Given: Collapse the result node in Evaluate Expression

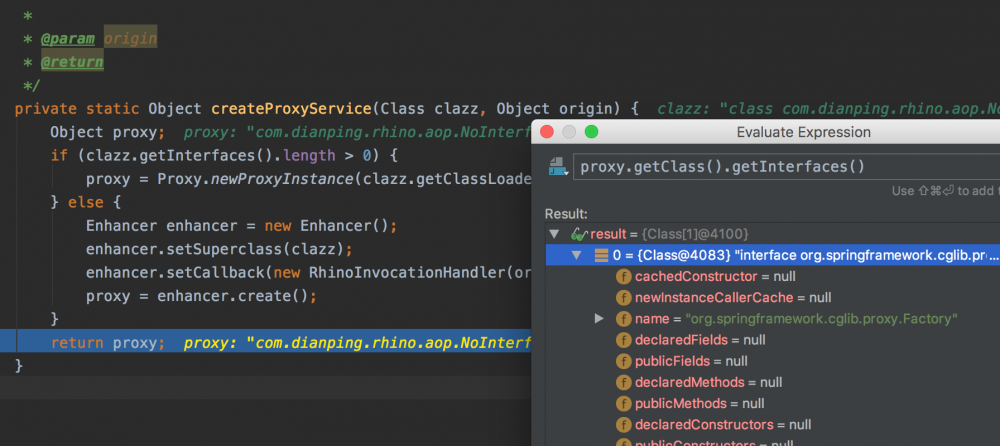Looking at the screenshot, I should pyautogui.click(x=554, y=234).
